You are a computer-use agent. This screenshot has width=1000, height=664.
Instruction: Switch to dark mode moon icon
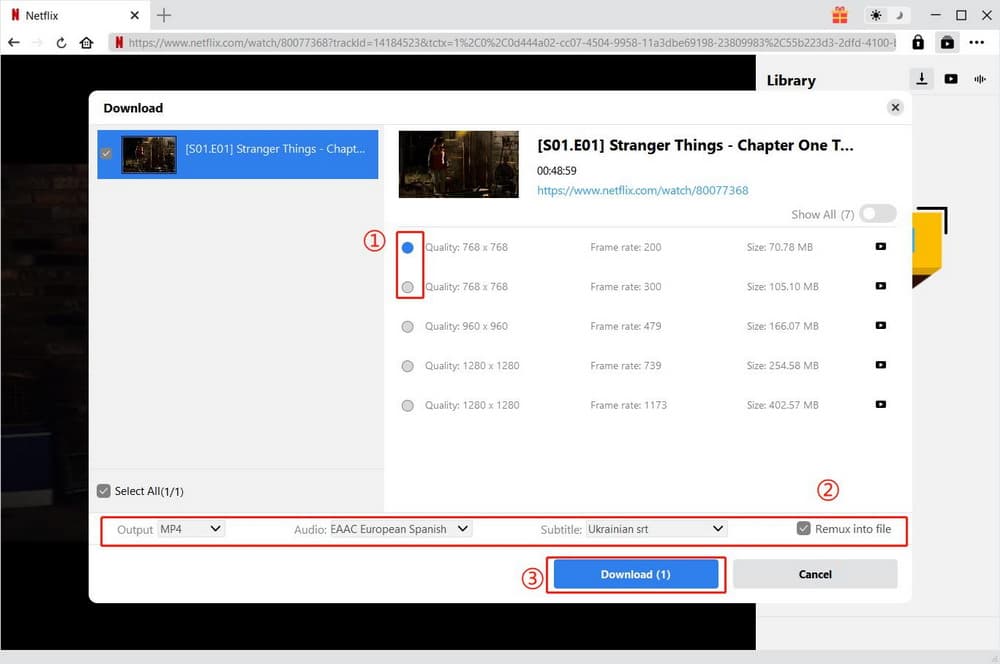[899, 15]
